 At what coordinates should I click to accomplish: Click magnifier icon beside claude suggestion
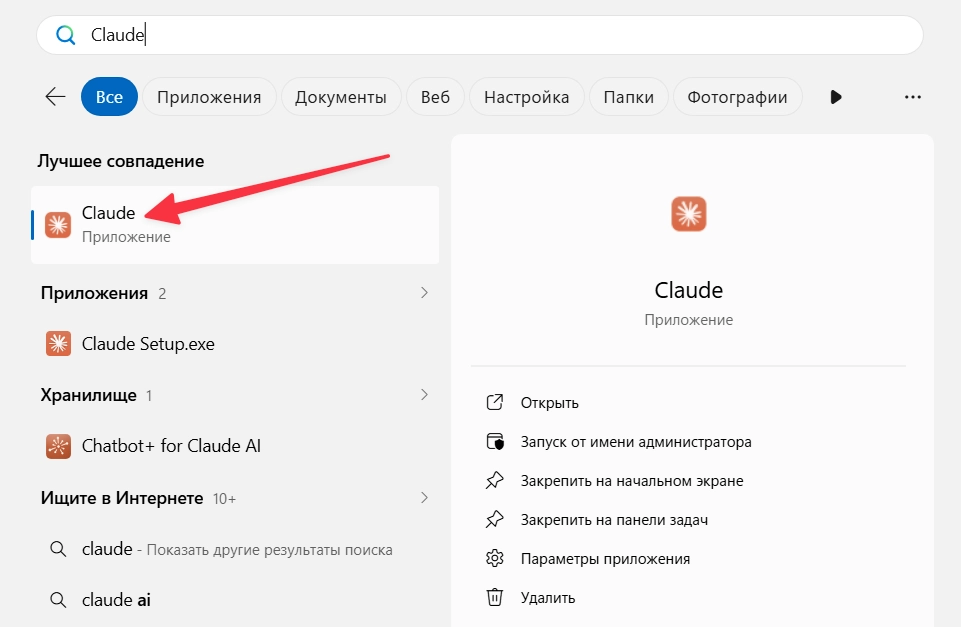(x=58, y=549)
